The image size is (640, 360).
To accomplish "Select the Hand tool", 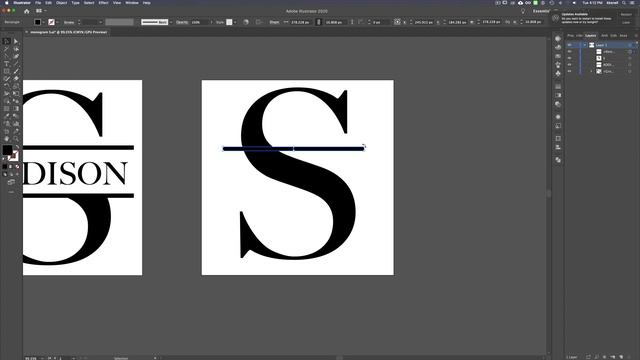I will tap(7, 139).
